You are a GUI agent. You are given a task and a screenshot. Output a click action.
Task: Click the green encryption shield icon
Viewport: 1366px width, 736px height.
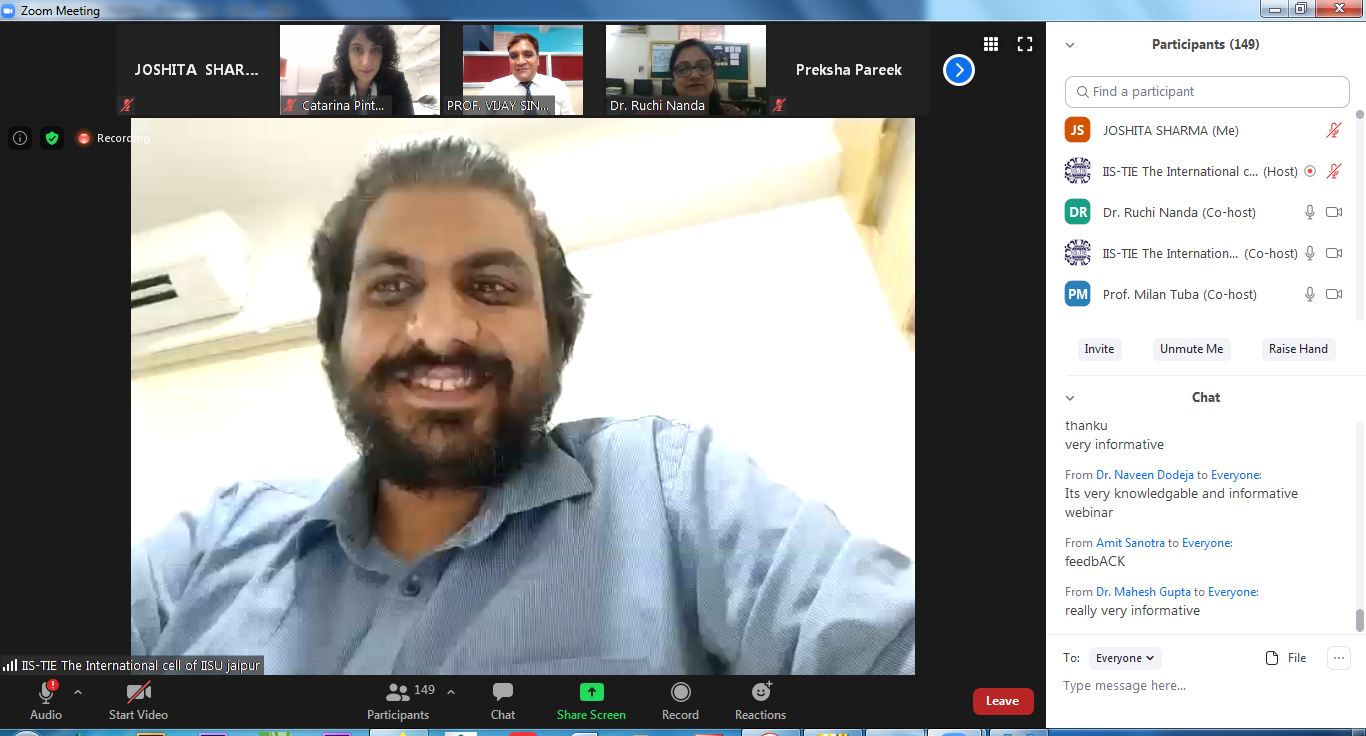(x=52, y=138)
